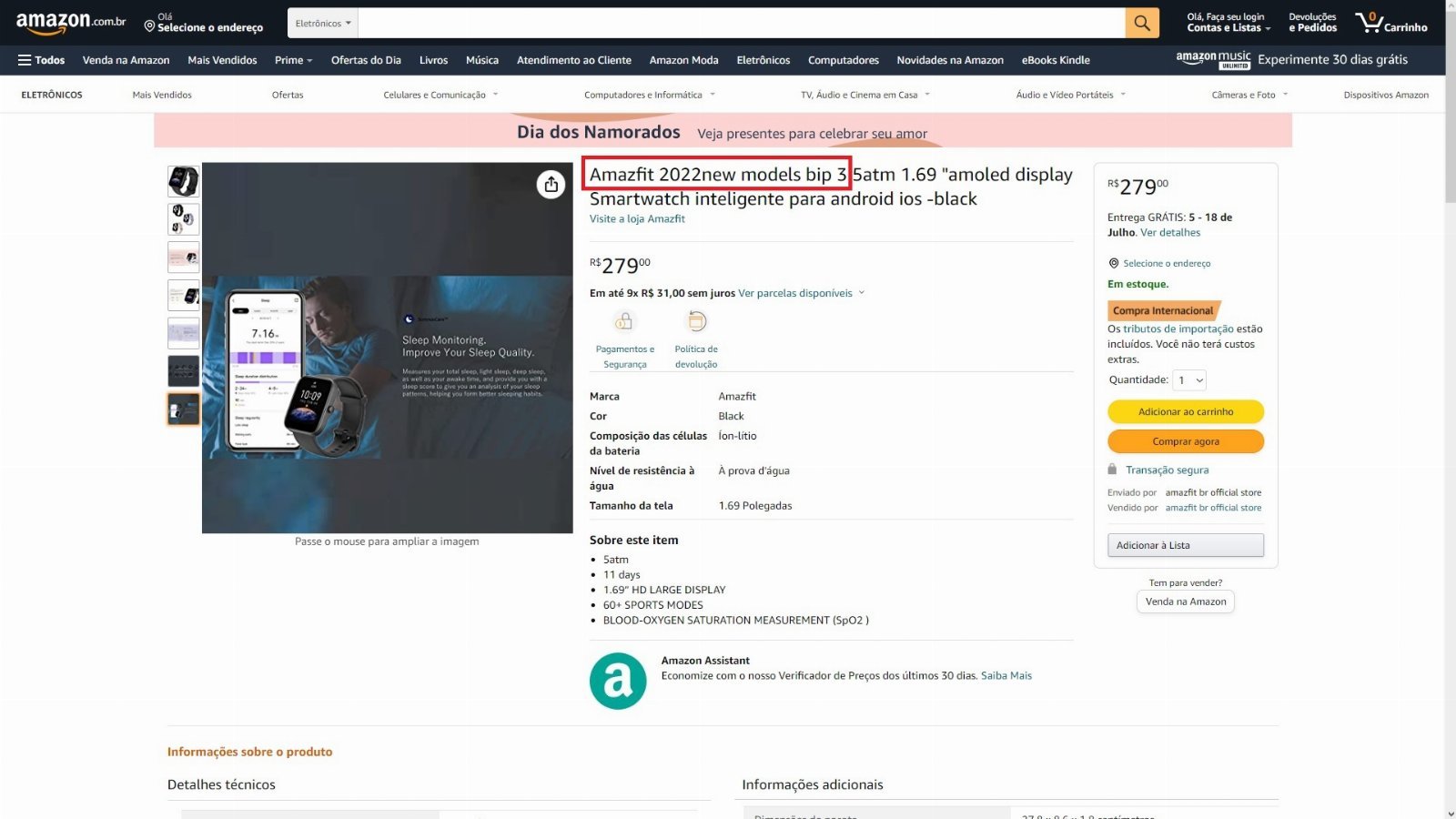Click the Compra Internacional badge
The height and width of the screenshot is (819, 1456).
[1163, 310]
